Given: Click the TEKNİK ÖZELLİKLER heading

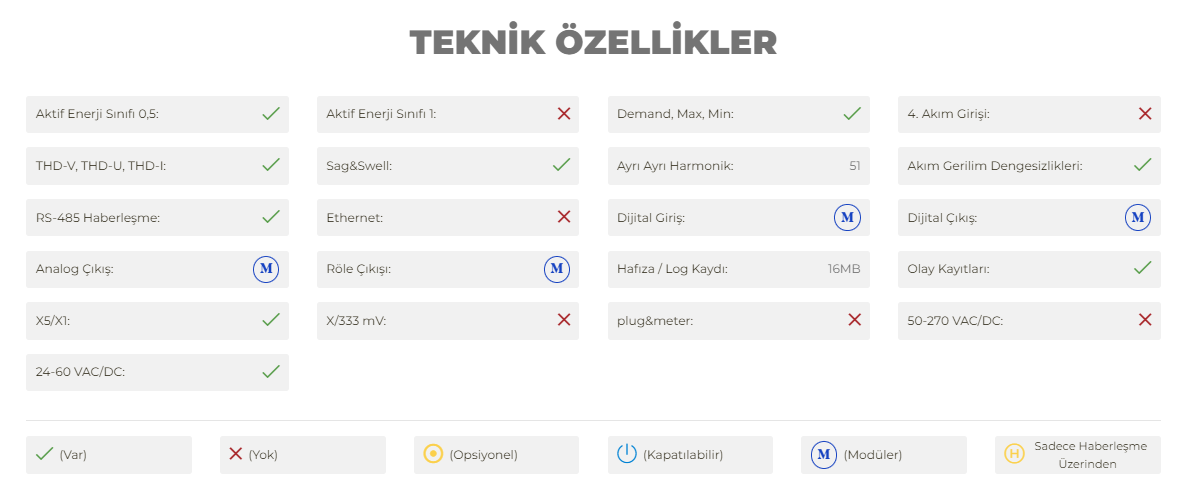Looking at the screenshot, I should click(x=593, y=43).
